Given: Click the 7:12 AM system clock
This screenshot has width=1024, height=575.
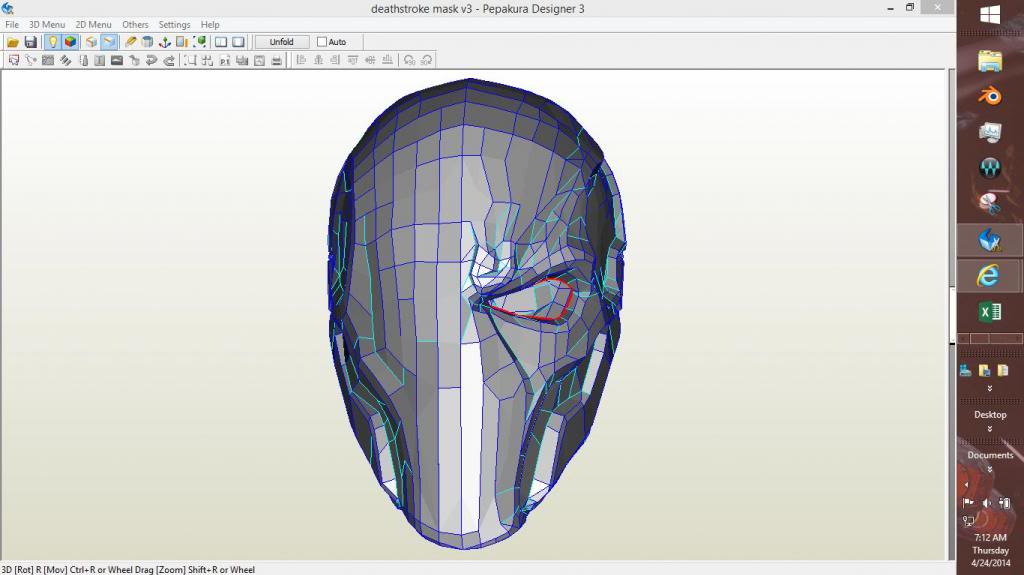Looking at the screenshot, I should [990, 538].
